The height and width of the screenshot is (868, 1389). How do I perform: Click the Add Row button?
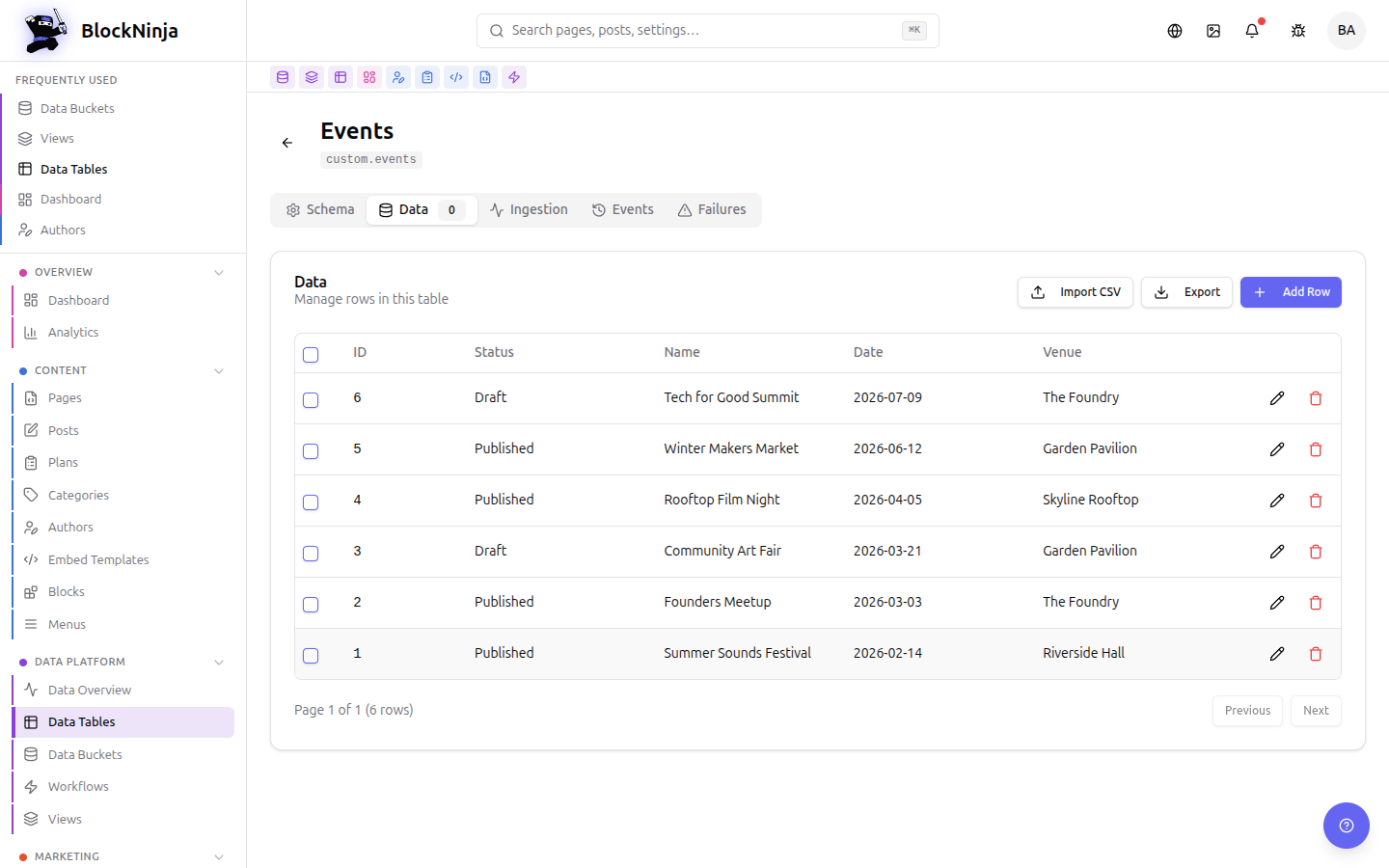click(1291, 292)
